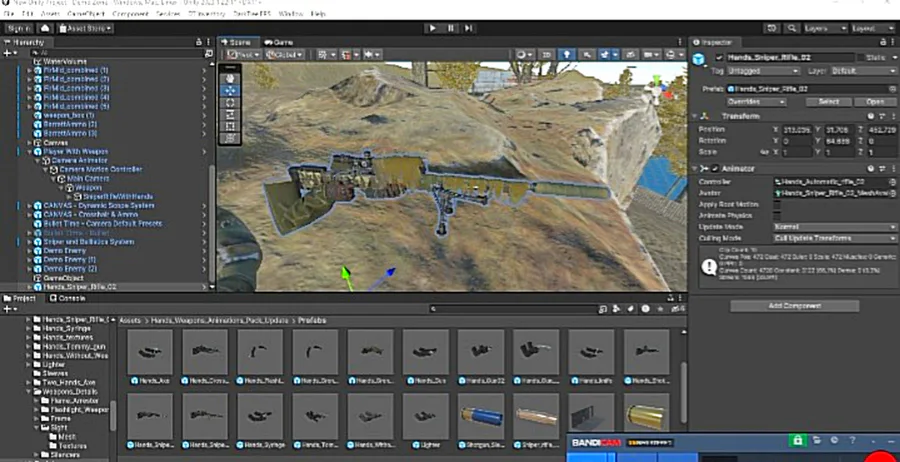Open the Assets menu
Image resolution: width=900 pixels, height=462 pixels.
coord(51,13)
